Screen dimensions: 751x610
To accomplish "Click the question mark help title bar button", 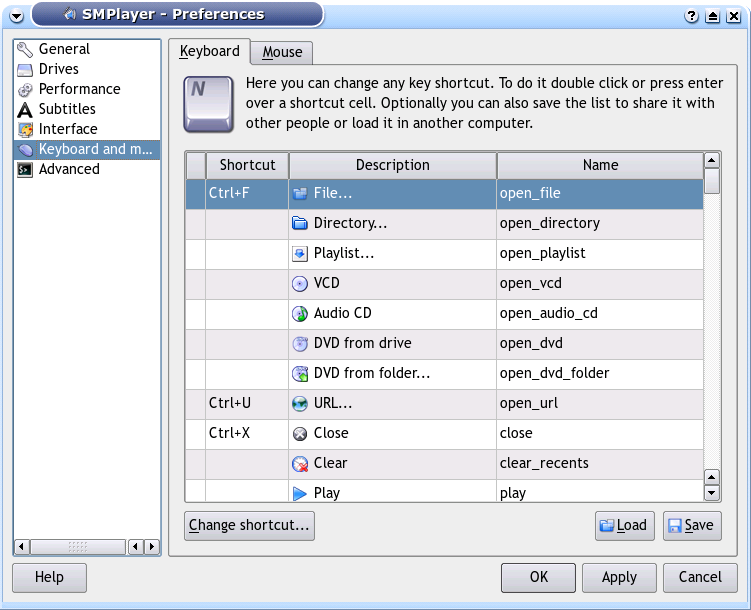I will click(691, 16).
